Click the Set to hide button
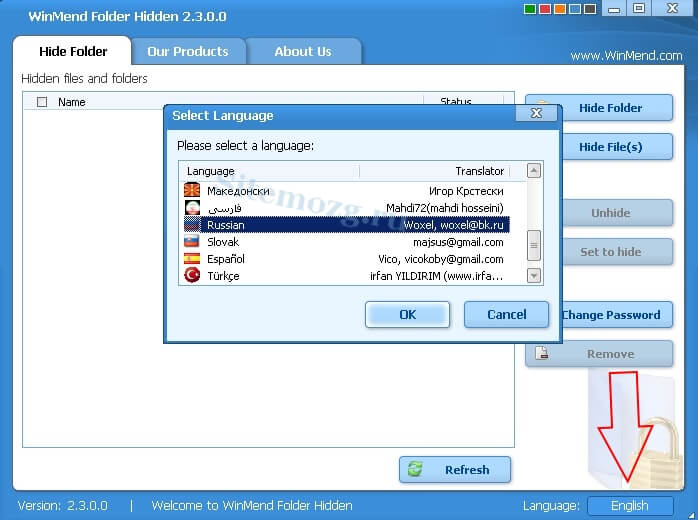698x520 pixels. [617, 252]
